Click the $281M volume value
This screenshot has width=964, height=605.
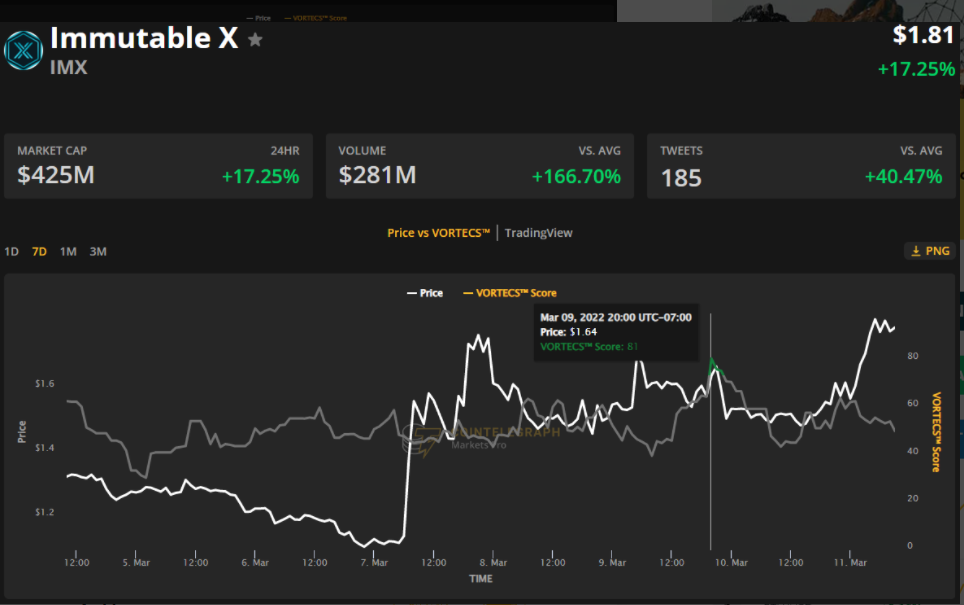(377, 175)
